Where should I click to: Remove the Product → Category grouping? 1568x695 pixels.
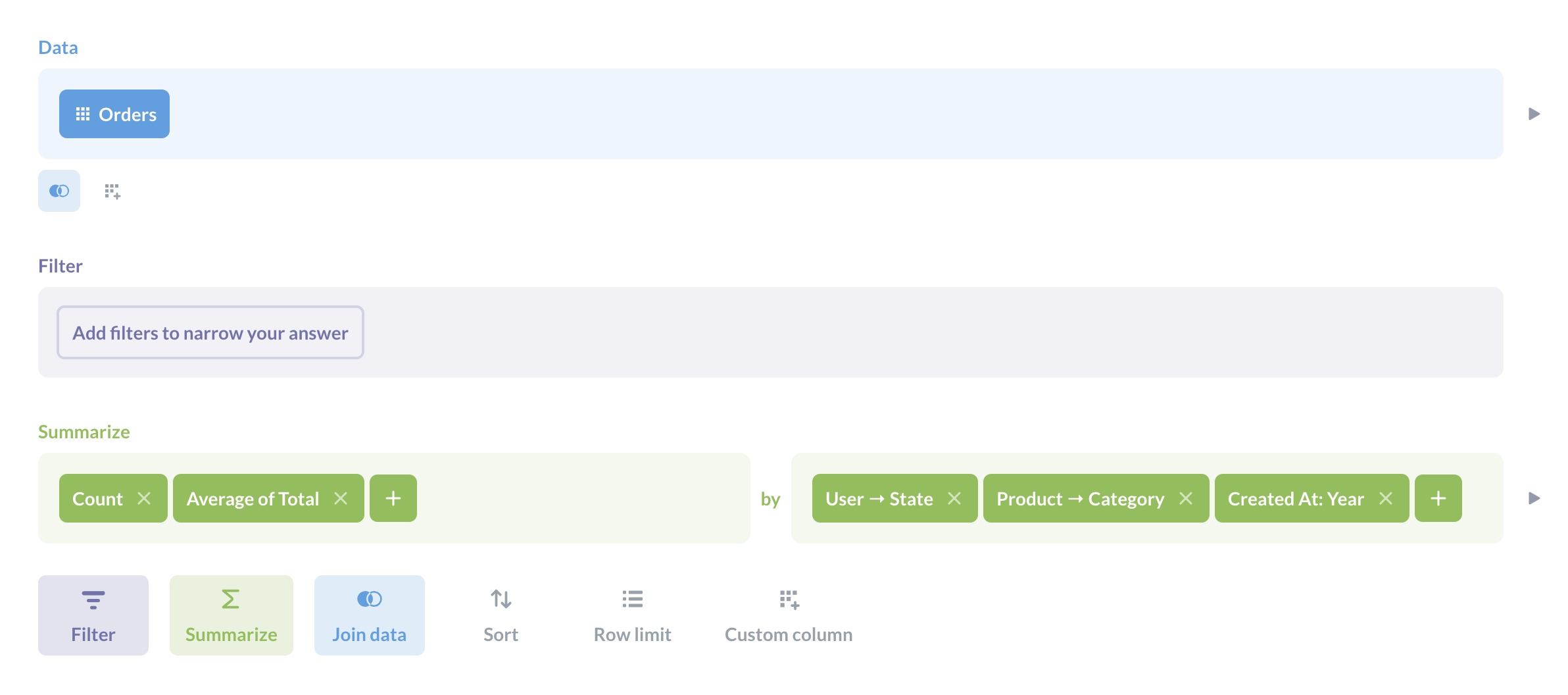point(1186,498)
